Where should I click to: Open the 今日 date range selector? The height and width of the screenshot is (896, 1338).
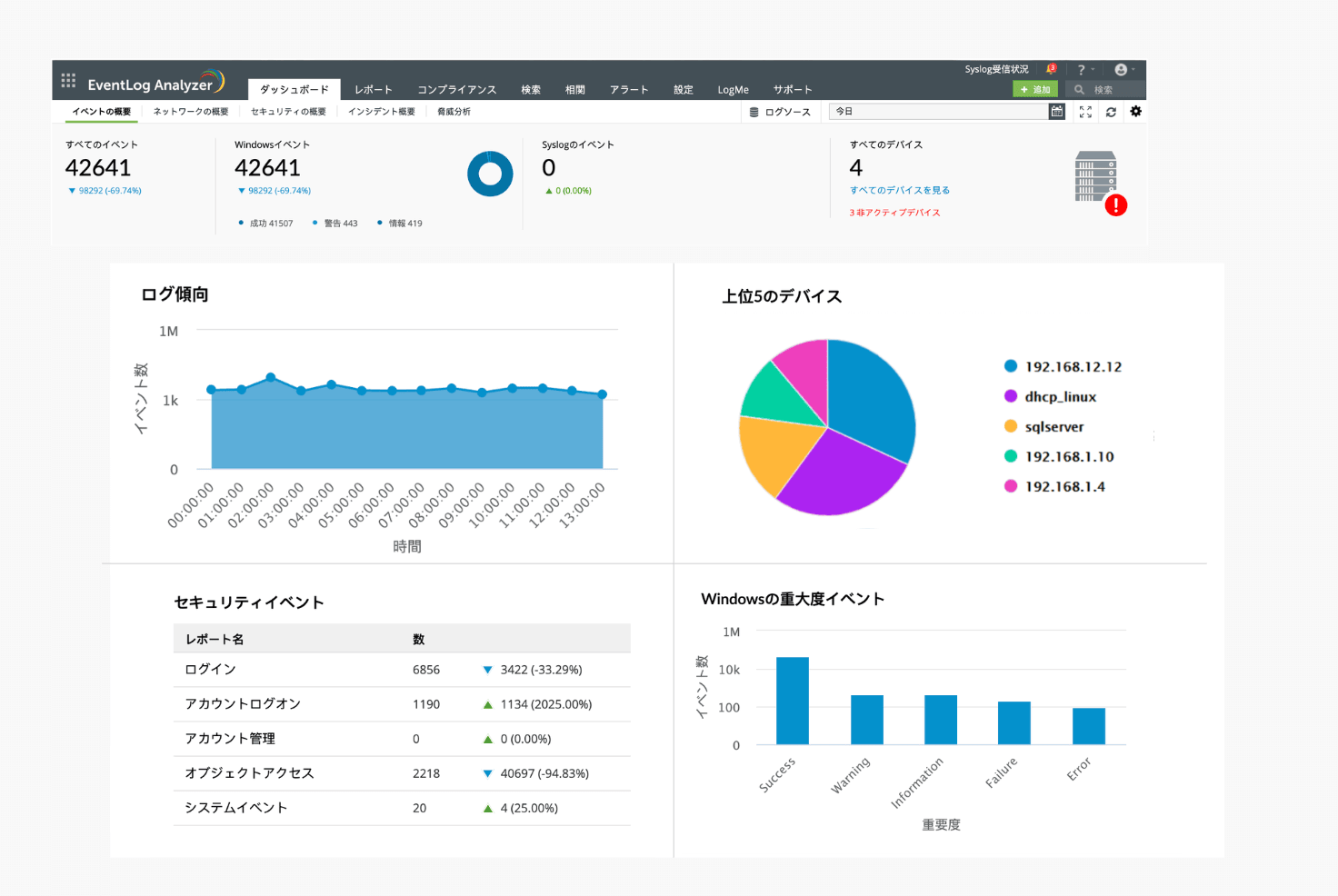[941, 111]
